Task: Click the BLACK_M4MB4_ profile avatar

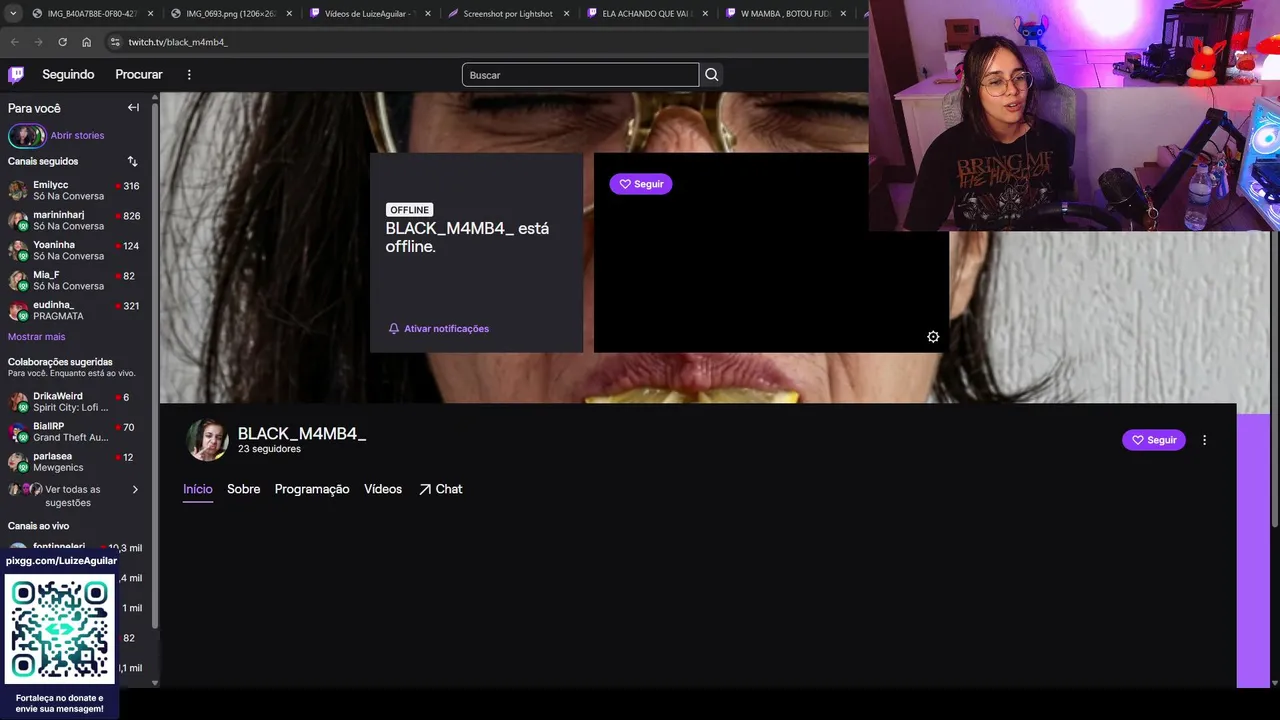Action: coord(207,440)
